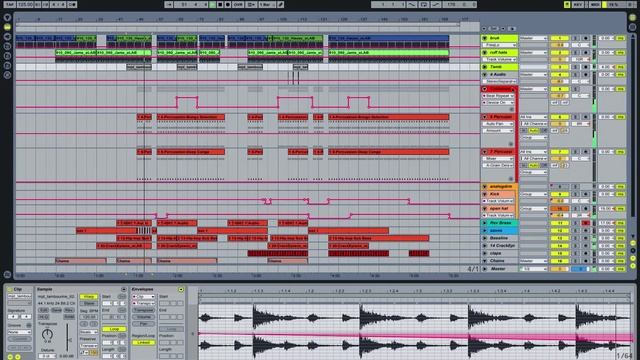
Task: Toggle the KEY map mode switch
Action: click(578, 4)
